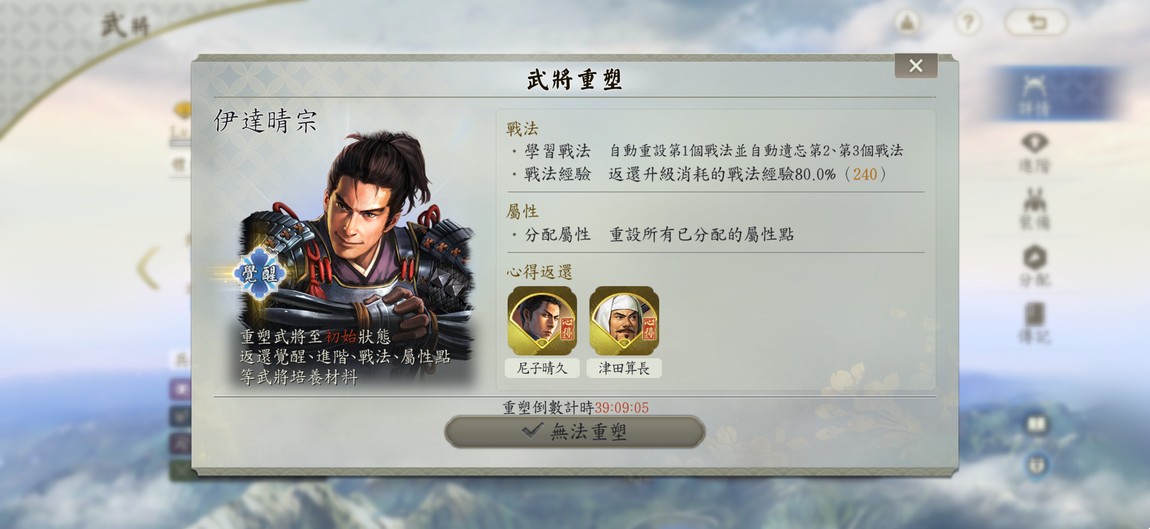The height and width of the screenshot is (529, 1150).
Task: Close the 武將重塑 dialog
Action: point(915,66)
